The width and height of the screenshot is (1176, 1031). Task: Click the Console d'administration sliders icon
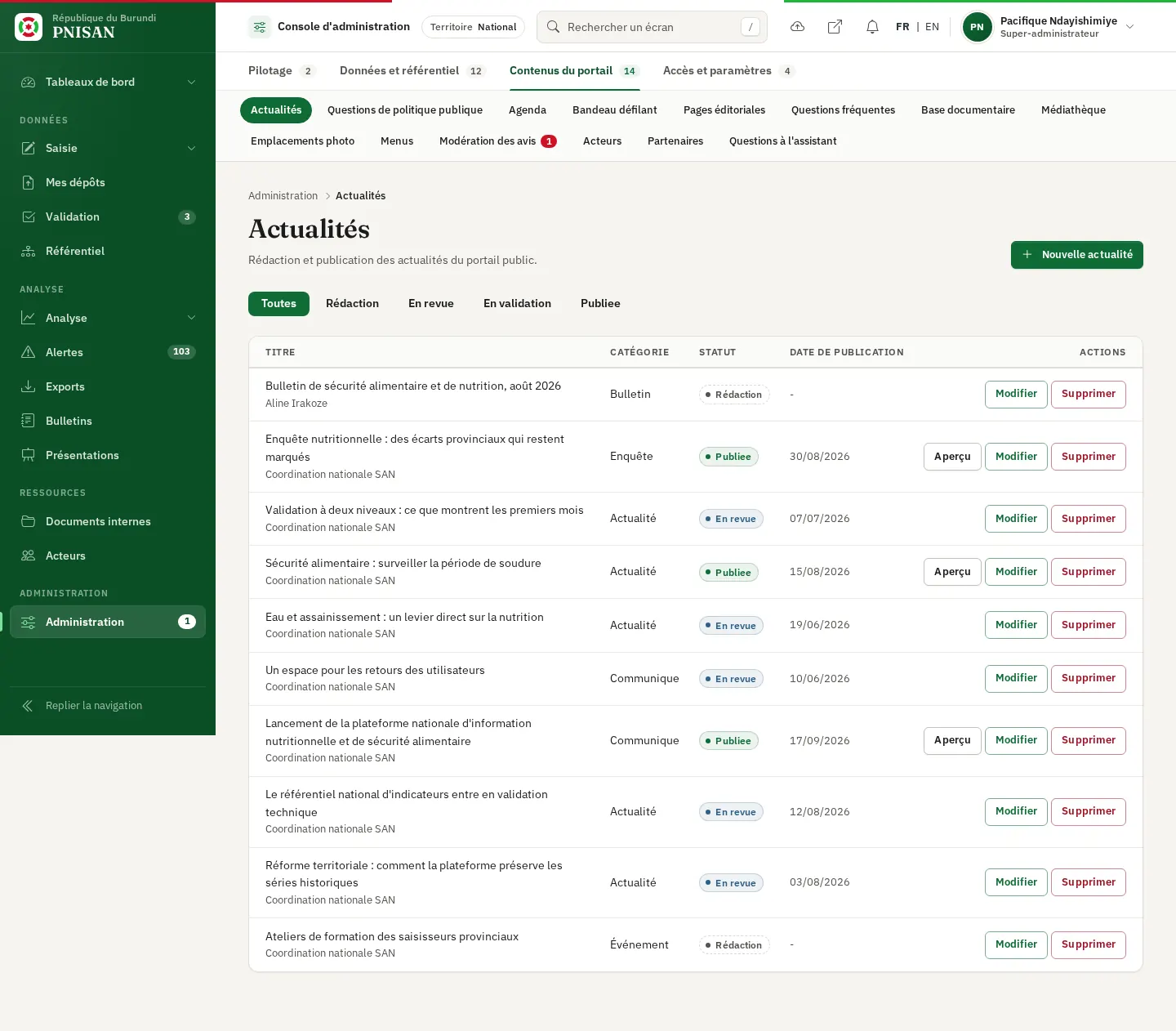point(260,27)
